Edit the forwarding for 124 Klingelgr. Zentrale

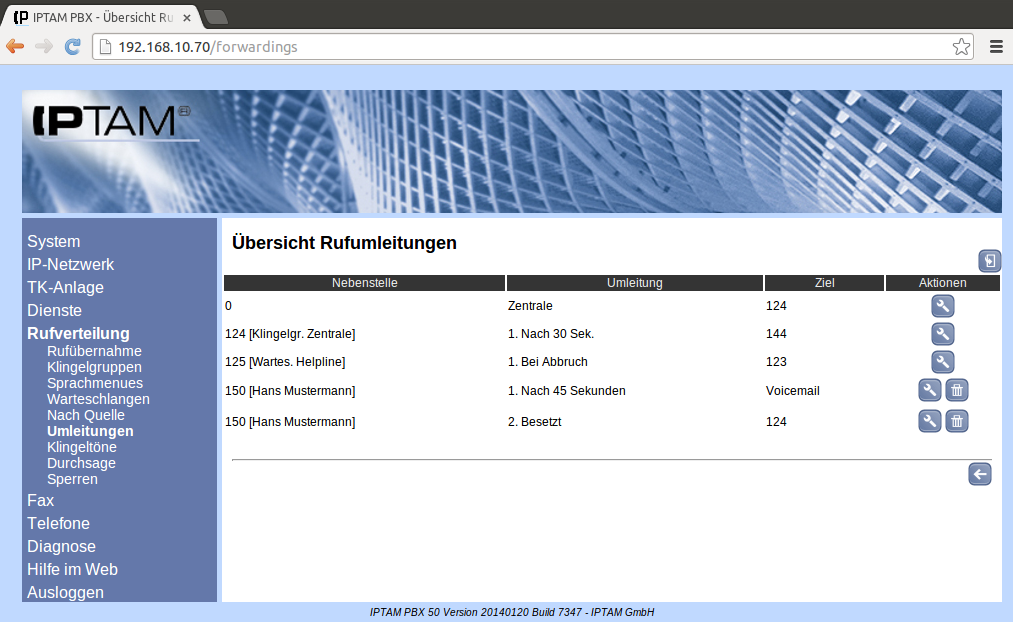pyautogui.click(x=942, y=334)
